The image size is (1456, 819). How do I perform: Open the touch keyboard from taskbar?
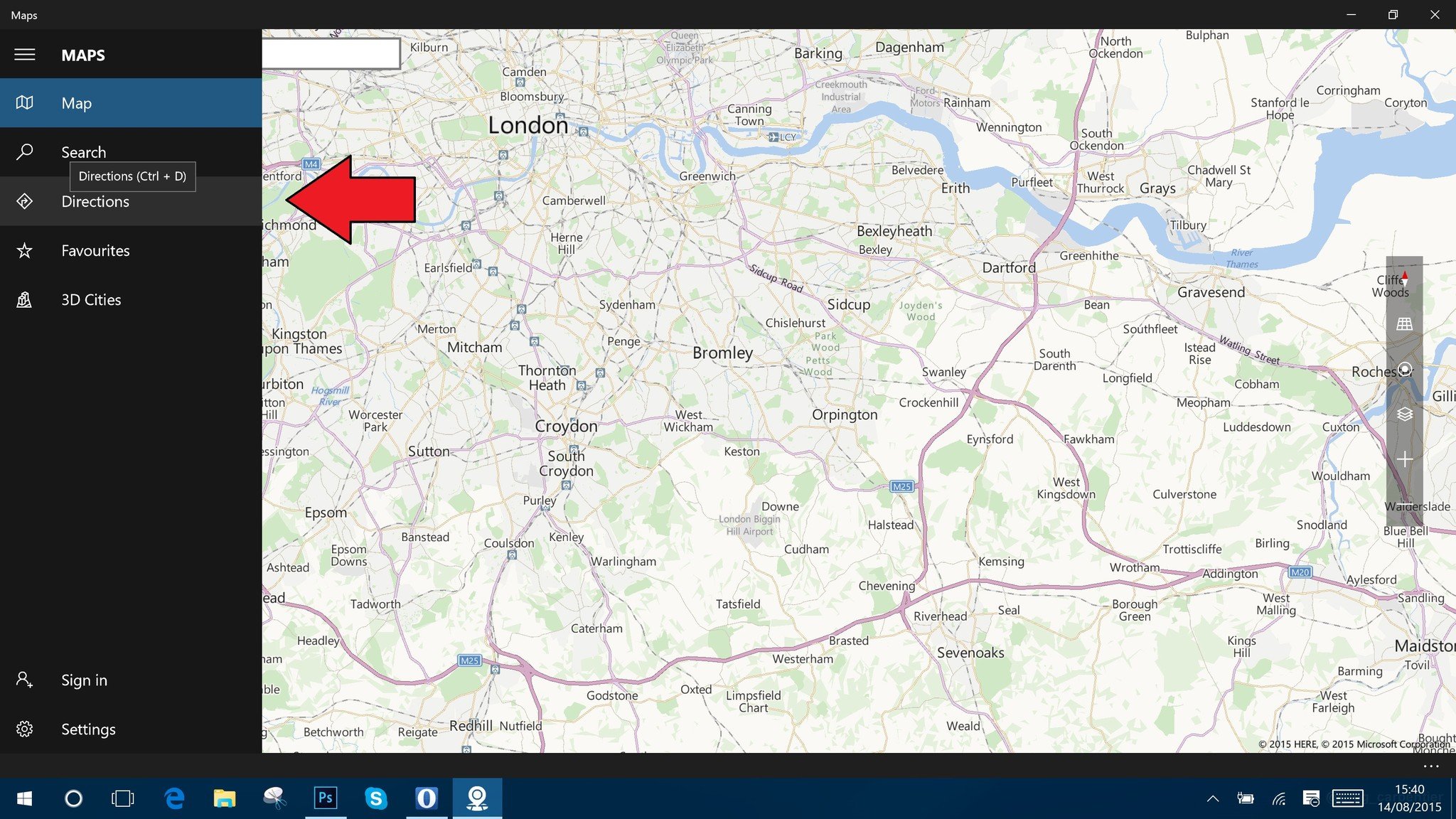[1347, 799]
